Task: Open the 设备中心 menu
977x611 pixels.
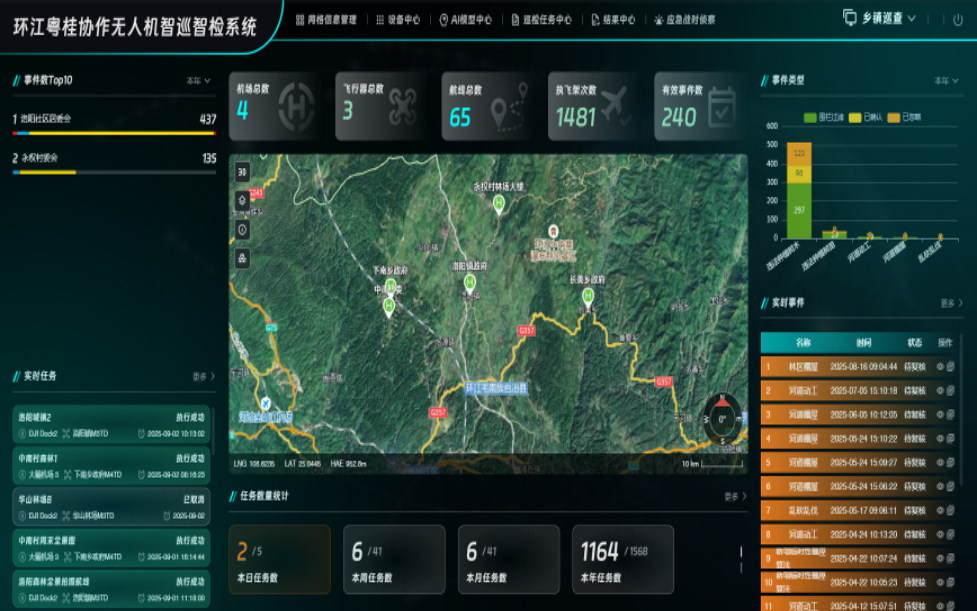Action: coord(398,19)
